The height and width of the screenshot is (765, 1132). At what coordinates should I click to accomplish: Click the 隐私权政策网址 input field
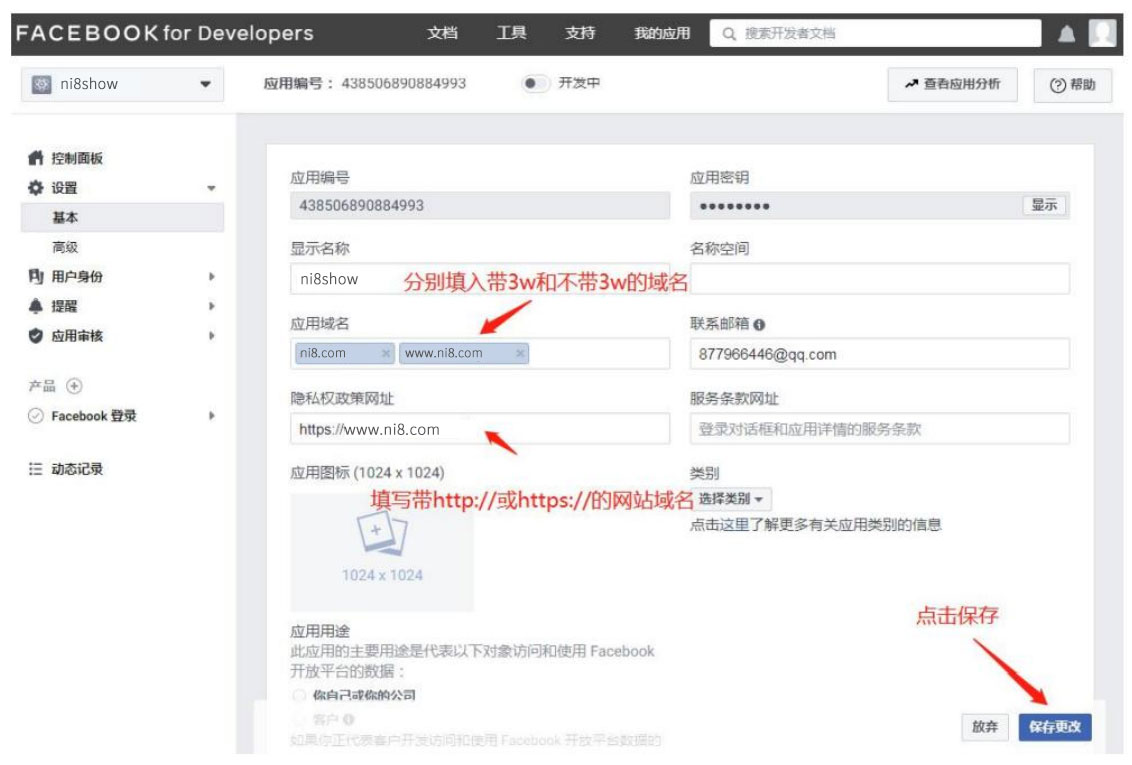point(480,429)
